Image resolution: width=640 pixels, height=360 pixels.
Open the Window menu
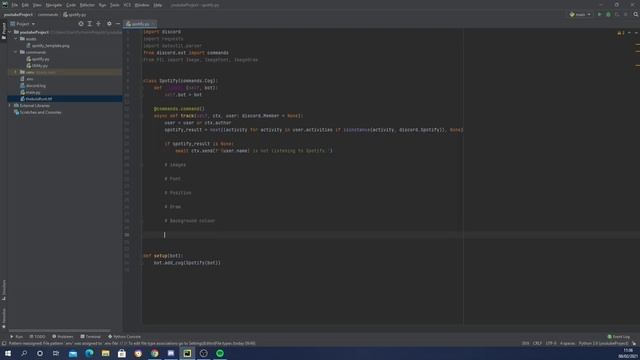pyautogui.click(x=142, y=5)
